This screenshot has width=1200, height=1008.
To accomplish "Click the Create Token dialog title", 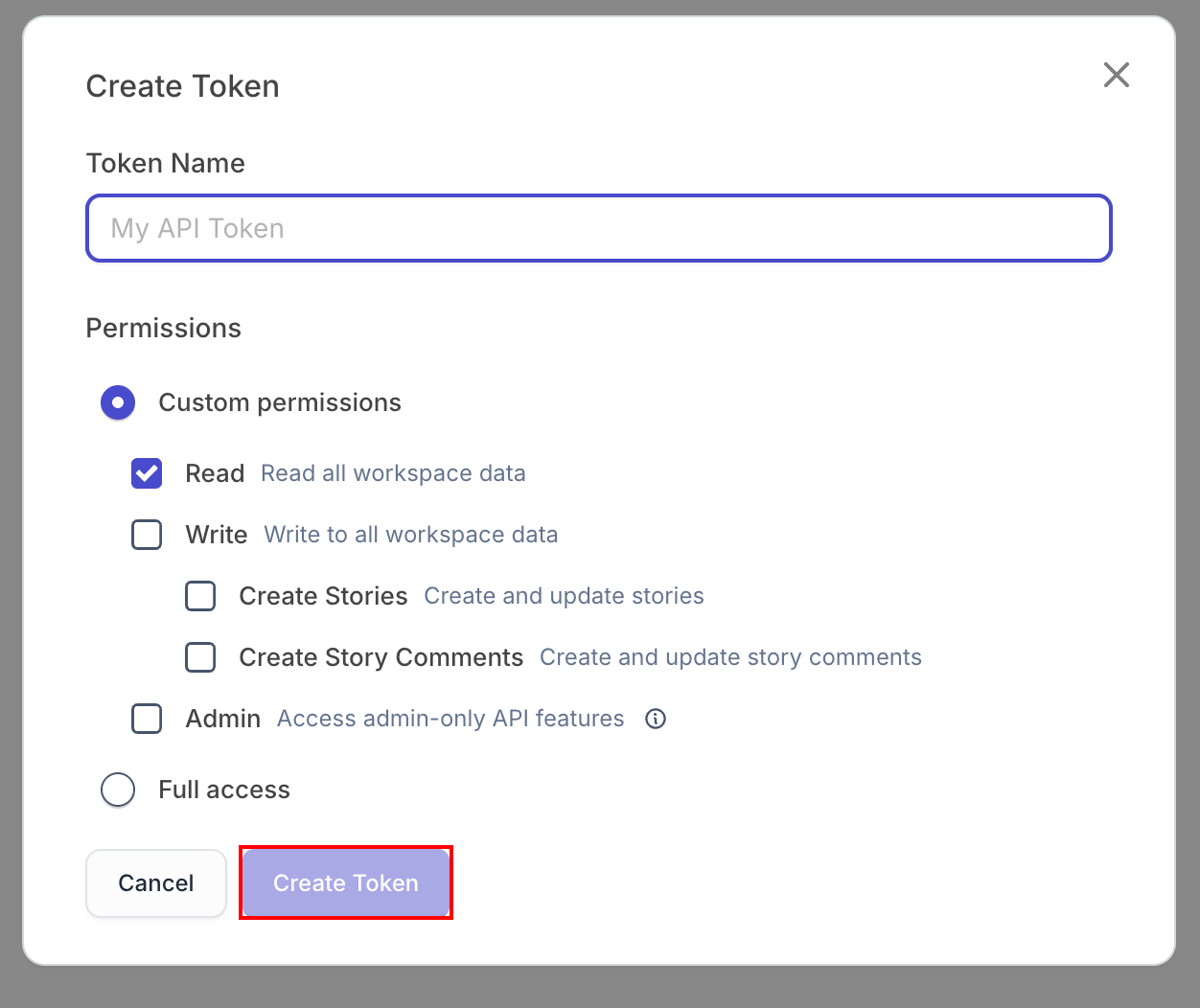I will [x=183, y=86].
